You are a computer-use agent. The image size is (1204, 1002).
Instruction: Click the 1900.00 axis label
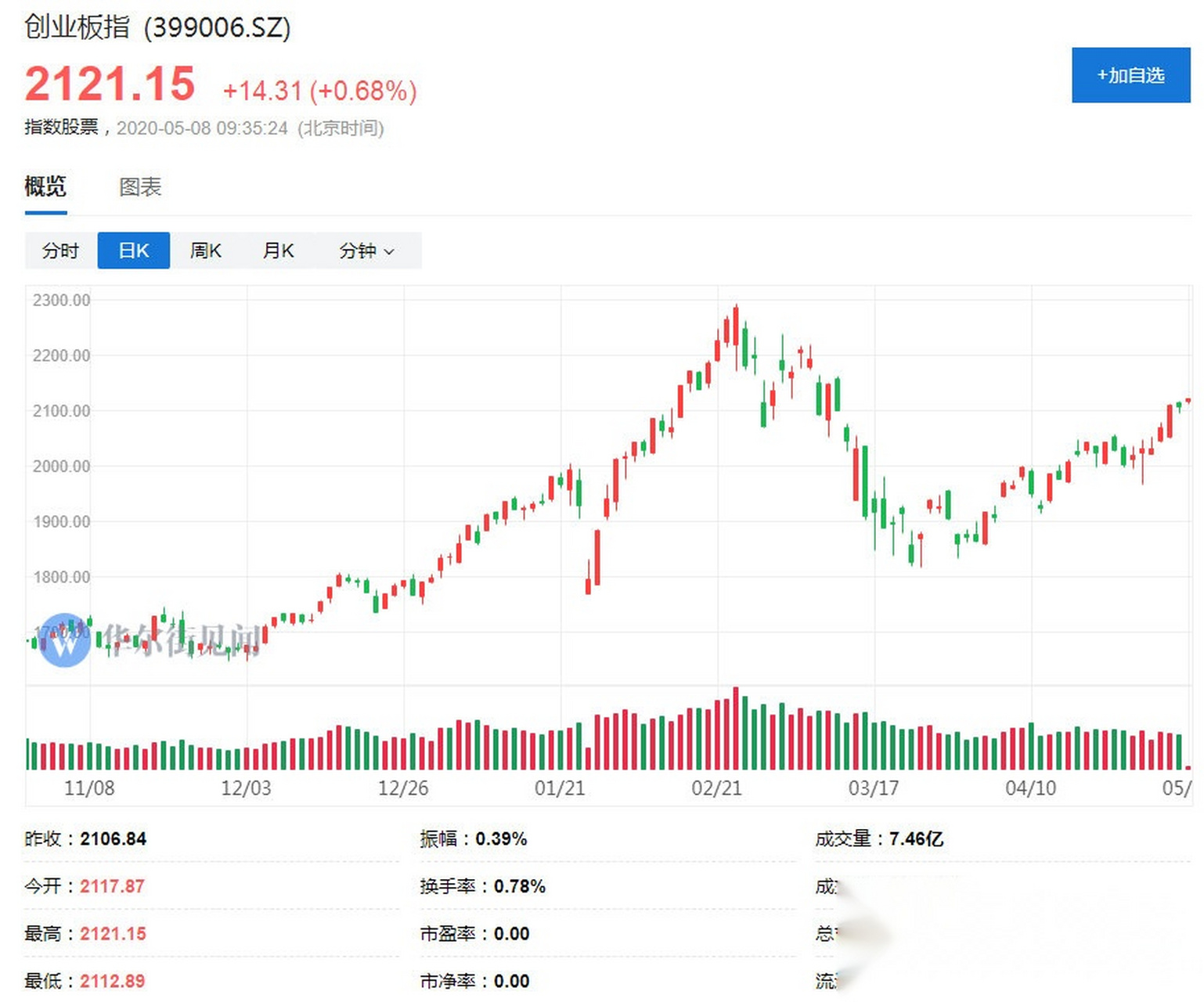(x=61, y=521)
